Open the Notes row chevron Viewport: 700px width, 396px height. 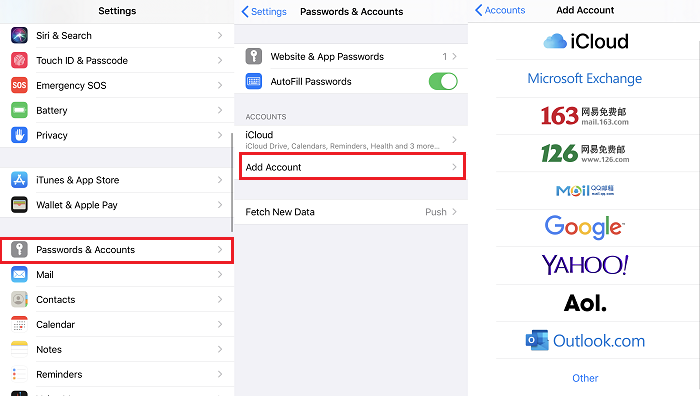(220, 350)
